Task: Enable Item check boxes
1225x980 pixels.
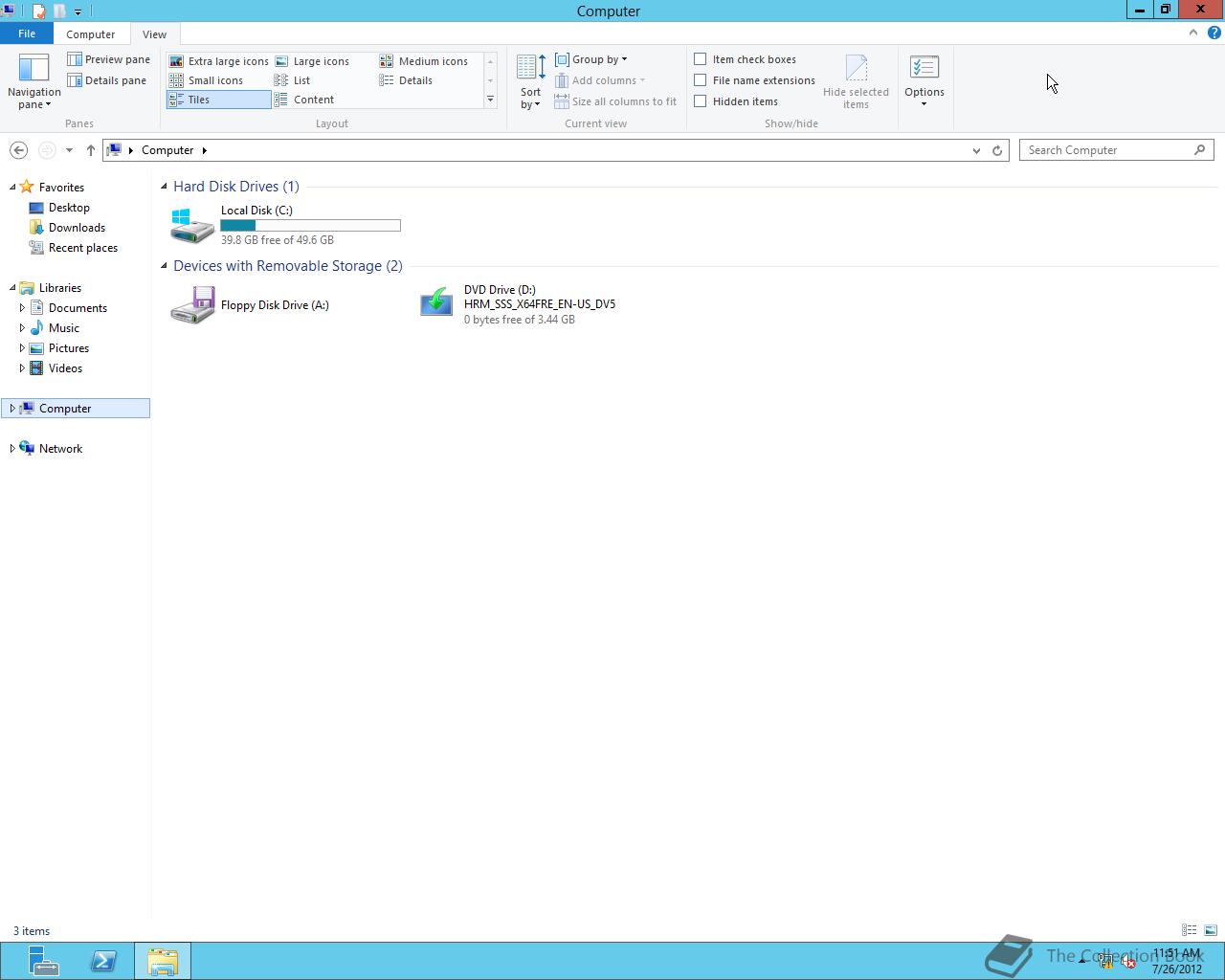Action: [701, 59]
